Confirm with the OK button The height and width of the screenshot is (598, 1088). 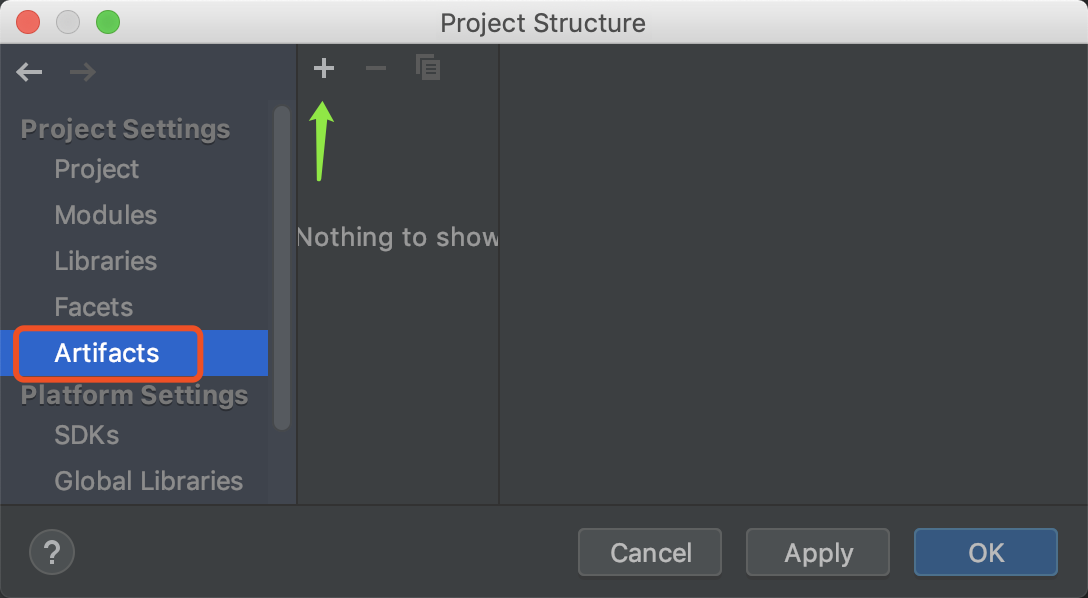[986, 553]
